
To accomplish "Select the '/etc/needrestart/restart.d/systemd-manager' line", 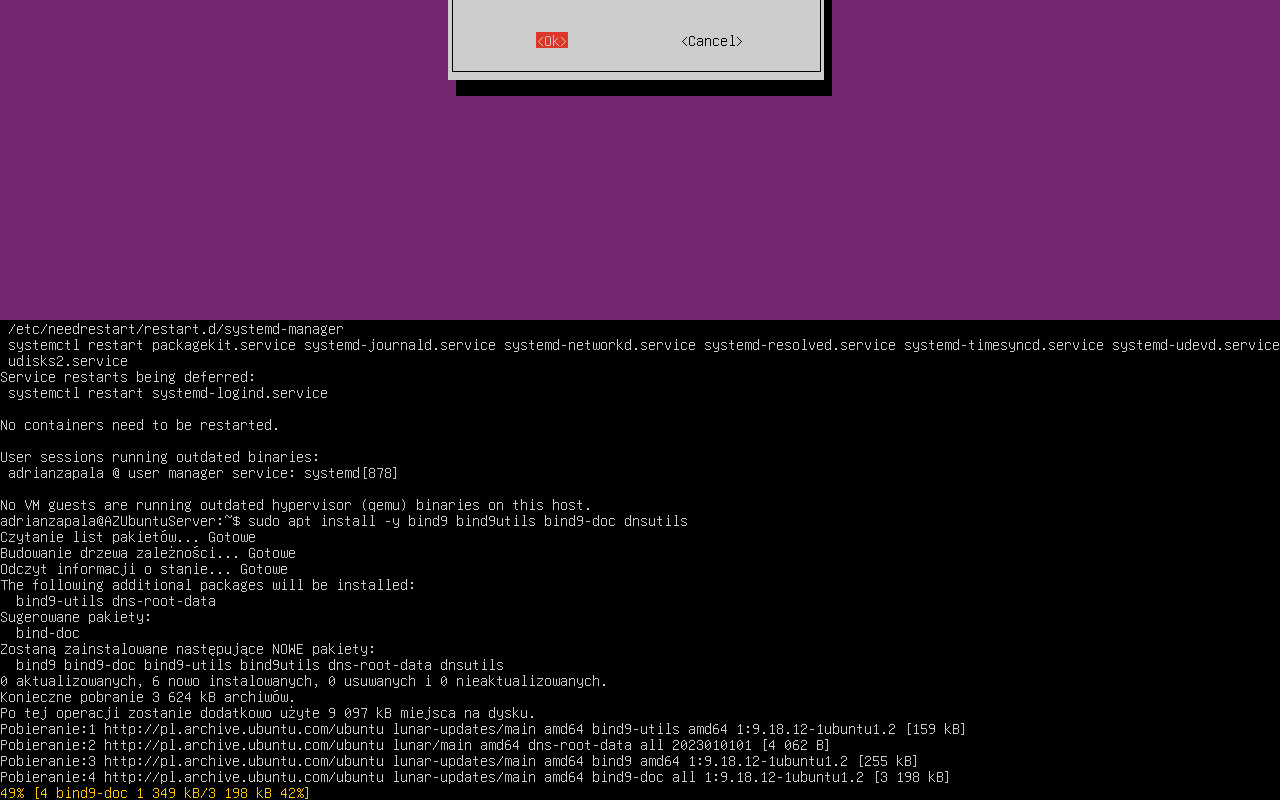I will pyautogui.click(x=176, y=329).
